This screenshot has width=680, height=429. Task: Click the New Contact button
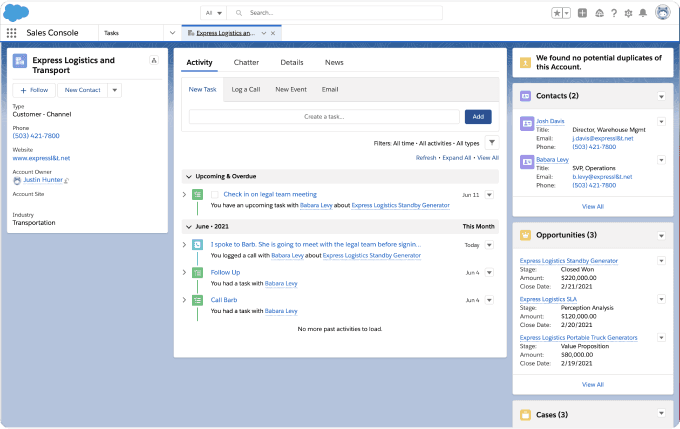click(82, 90)
